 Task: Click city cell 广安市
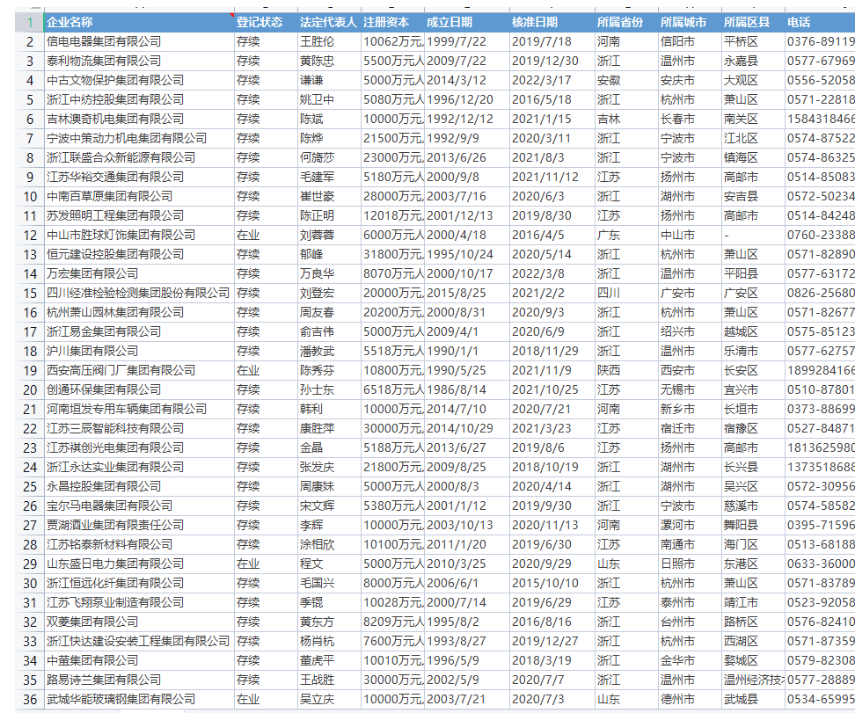click(x=690, y=293)
